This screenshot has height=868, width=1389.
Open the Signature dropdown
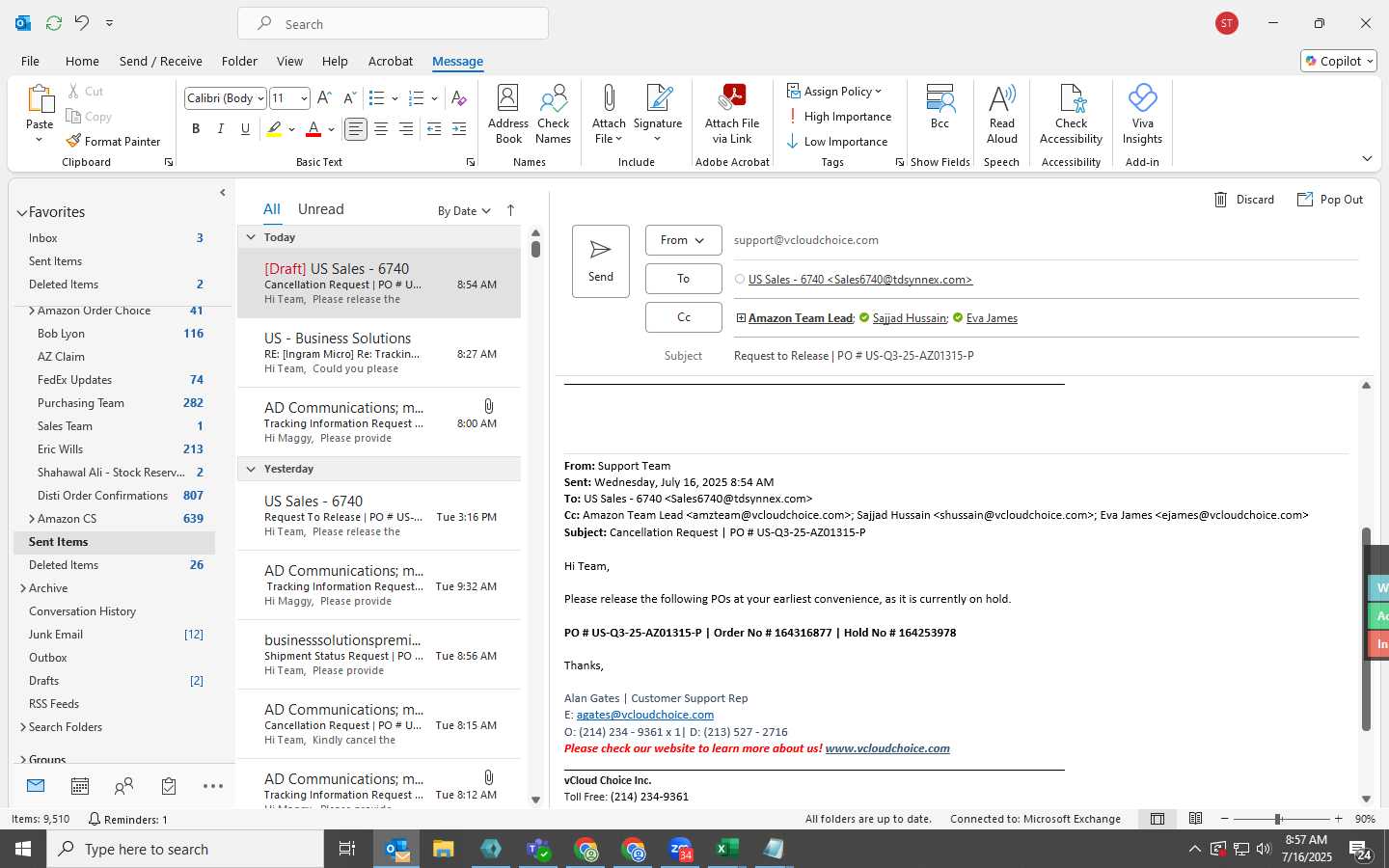(x=658, y=115)
